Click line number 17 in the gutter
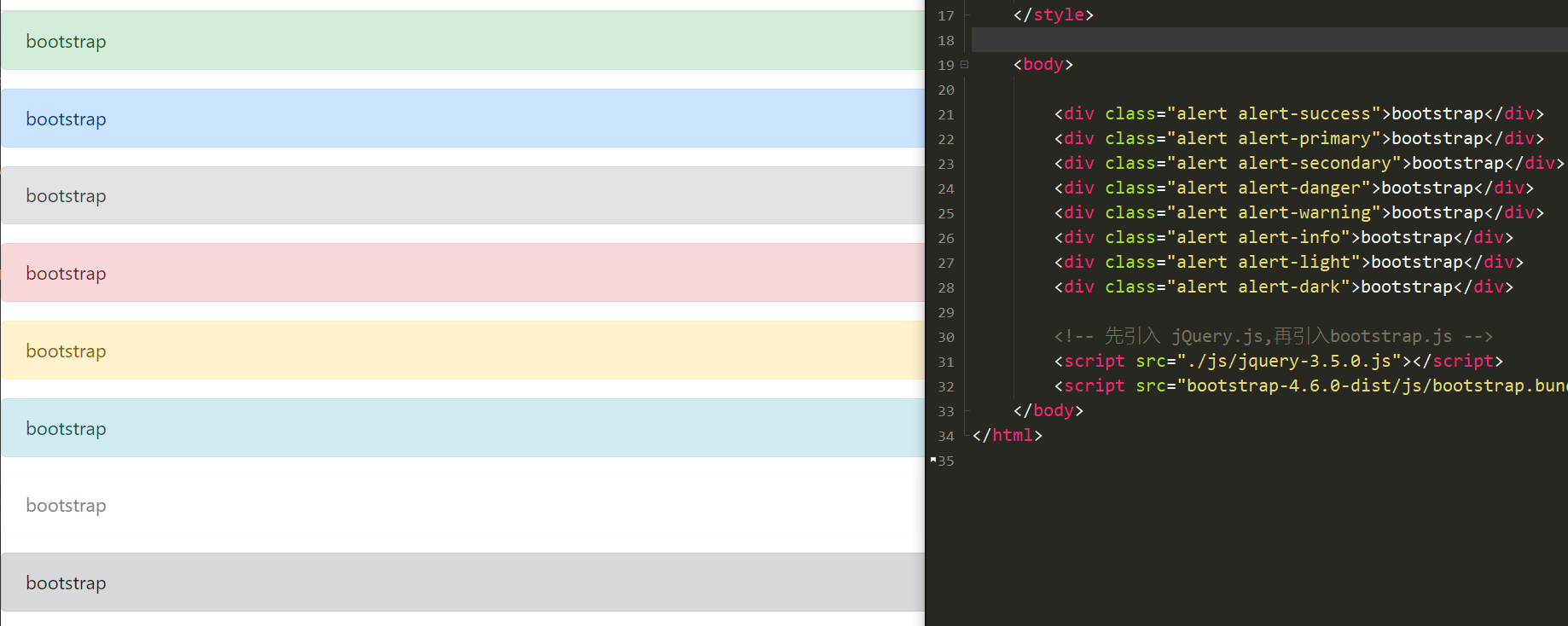Screen dimensions: 1568x626 [946, 15]
